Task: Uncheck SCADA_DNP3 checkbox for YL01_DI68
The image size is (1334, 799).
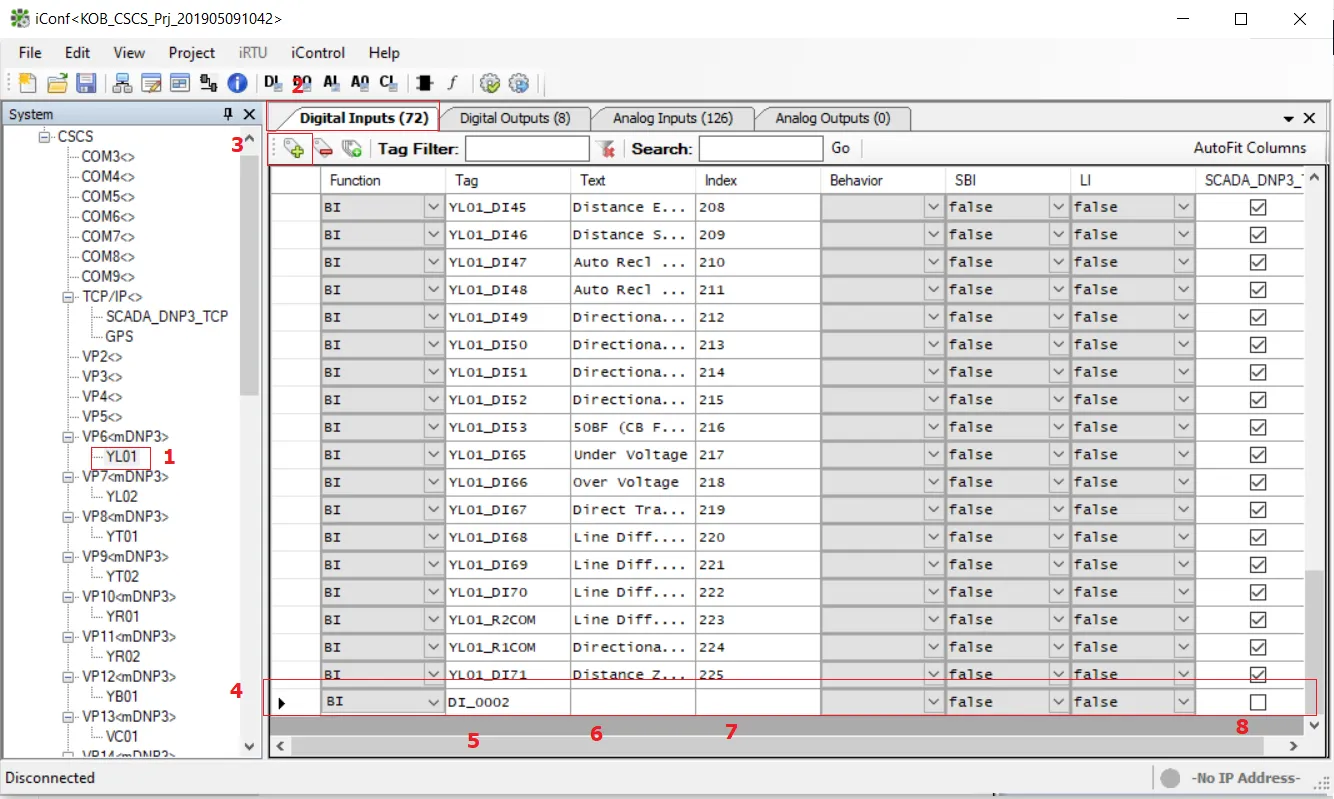Action: pos(1258,537)
